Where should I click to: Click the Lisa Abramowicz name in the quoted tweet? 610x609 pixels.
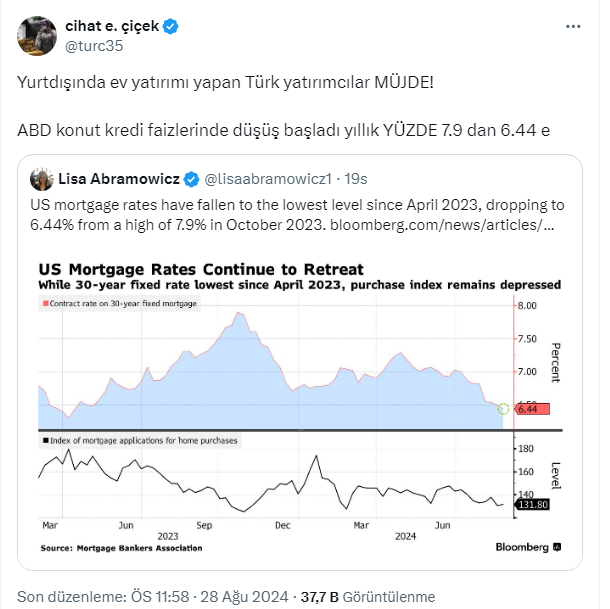(x=118, y=180)
